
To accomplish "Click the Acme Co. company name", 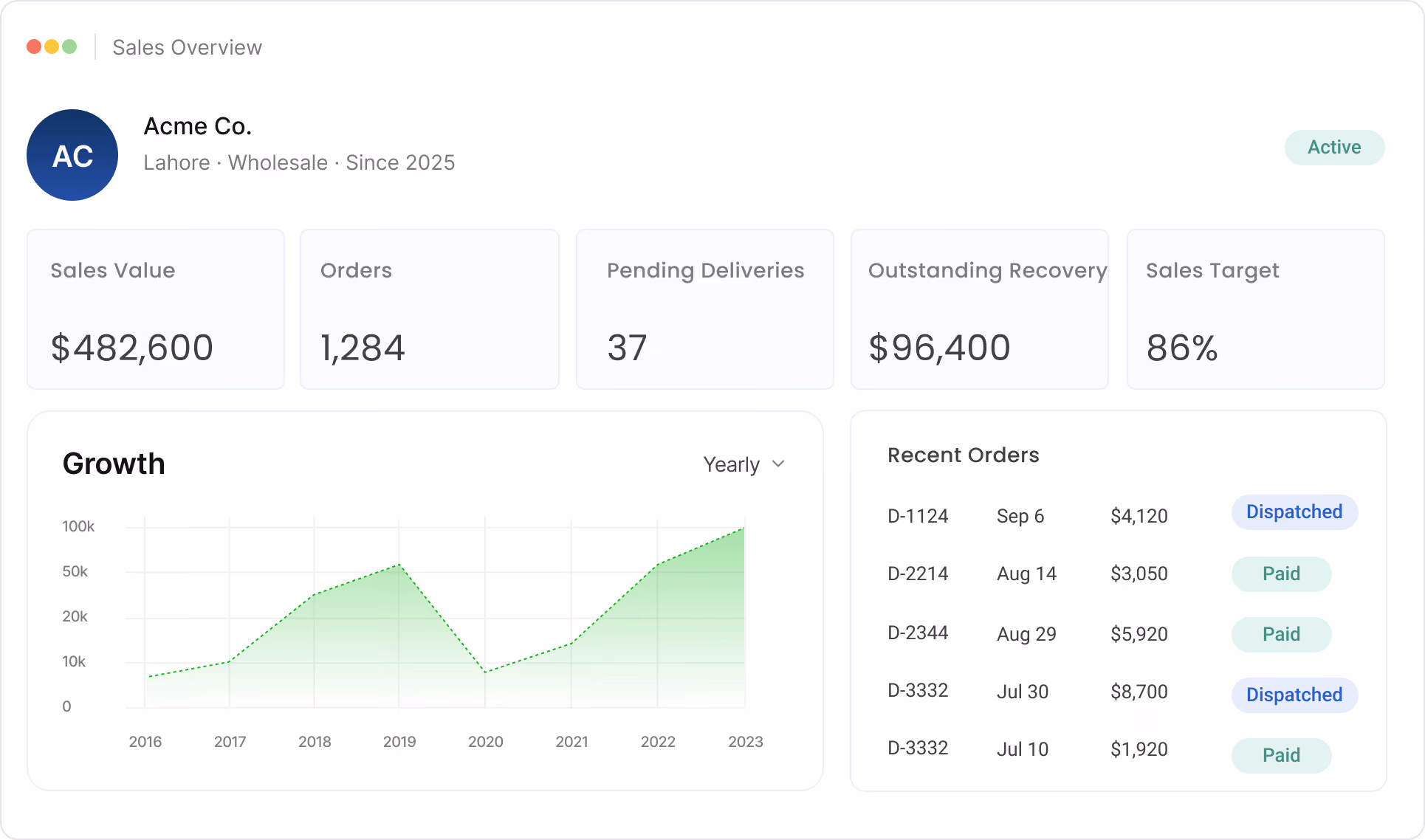I will tap(198, 126).
